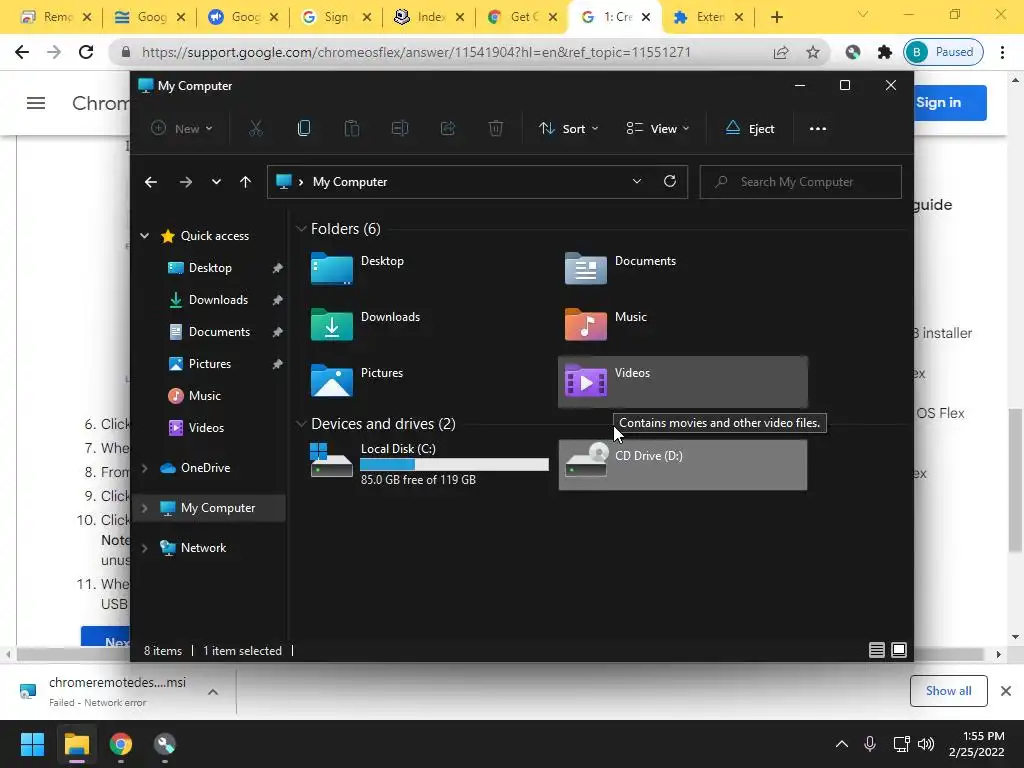1024x768 pixels.
Task: Open the Windows Start menu
Action: coord(32,744)
